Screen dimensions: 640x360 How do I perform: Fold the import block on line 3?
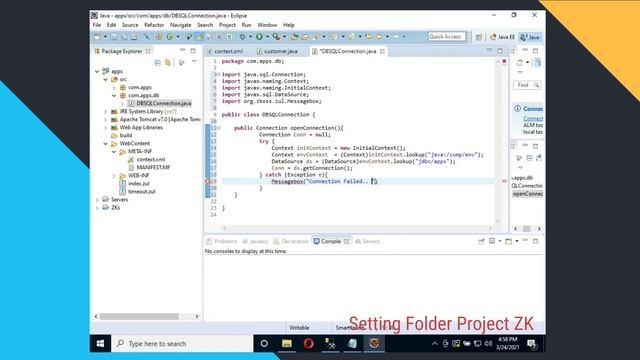coord(218,74)
